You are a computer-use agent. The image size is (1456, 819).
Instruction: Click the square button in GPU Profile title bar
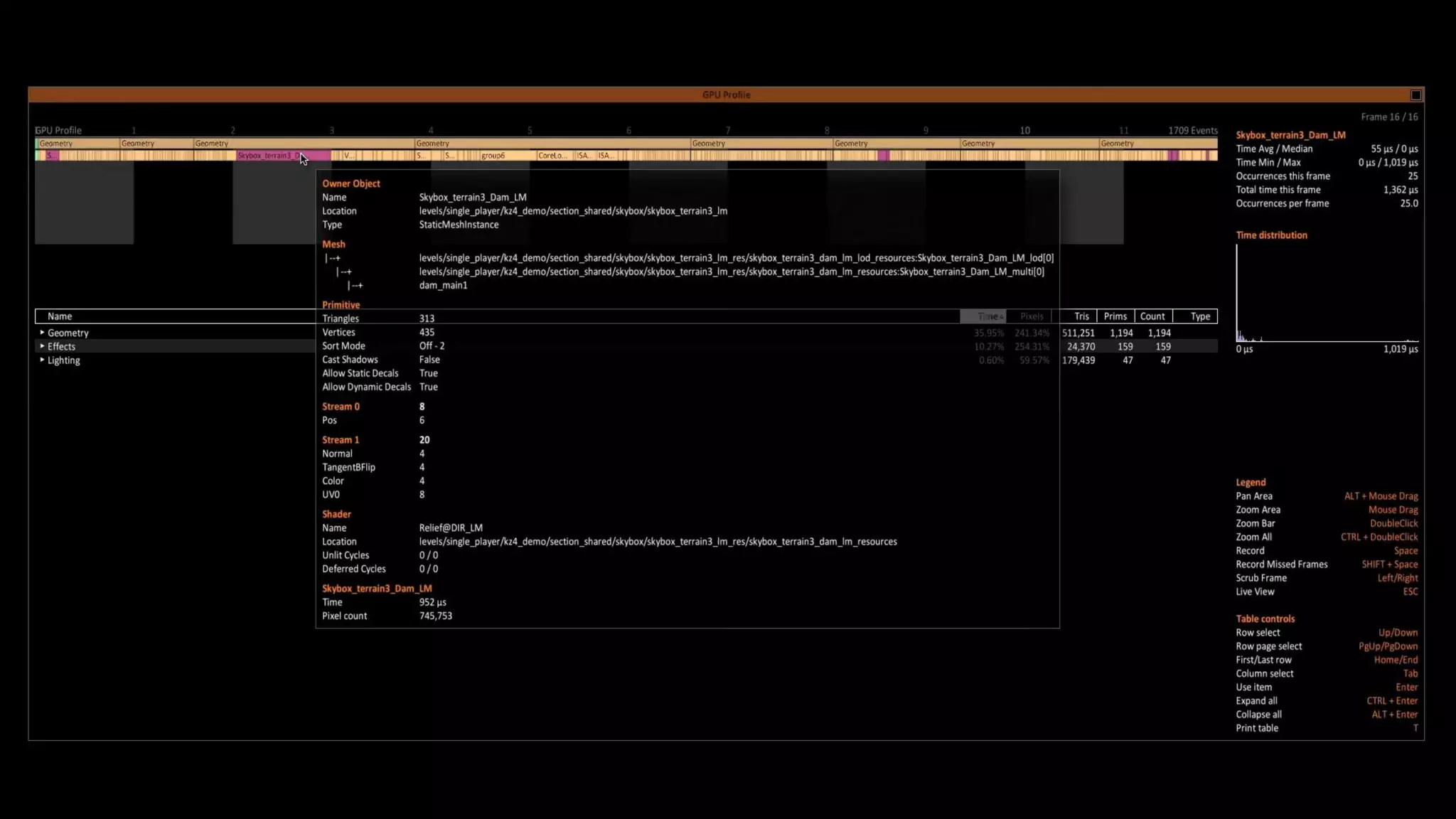pyautogui.click(x=1415, y=95)
